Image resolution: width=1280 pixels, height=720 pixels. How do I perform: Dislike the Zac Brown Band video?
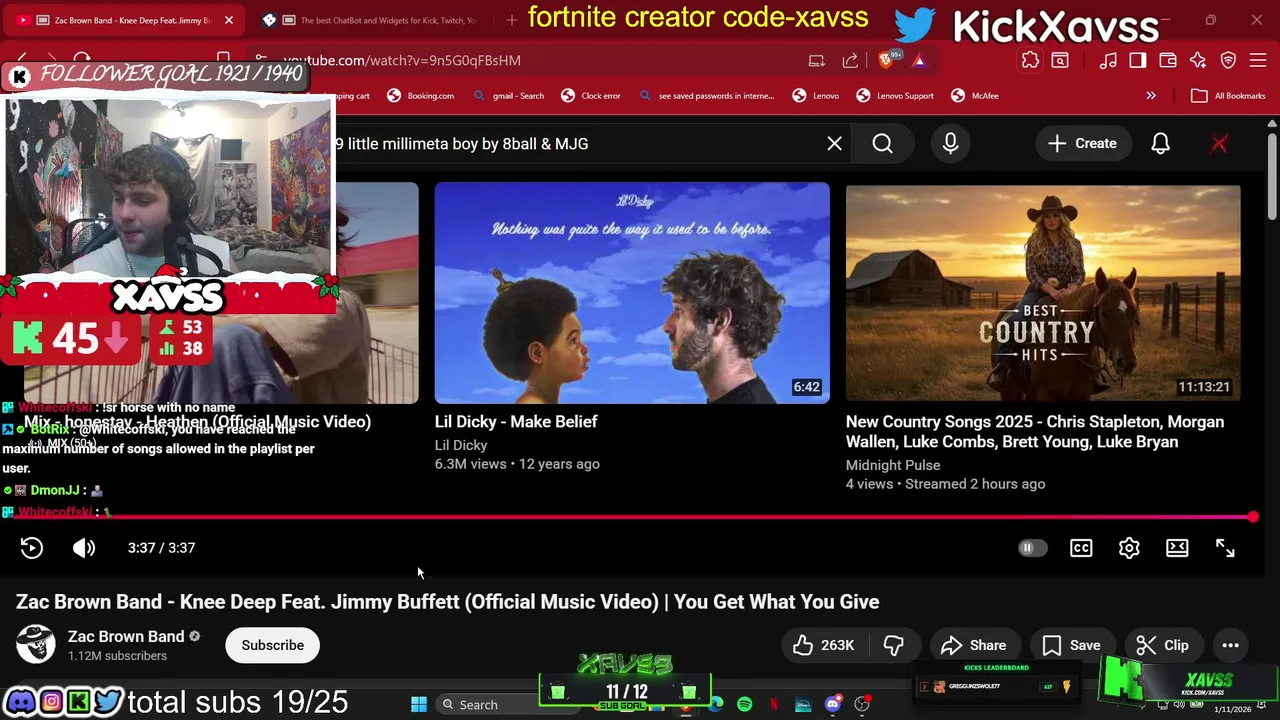point(894,645)
